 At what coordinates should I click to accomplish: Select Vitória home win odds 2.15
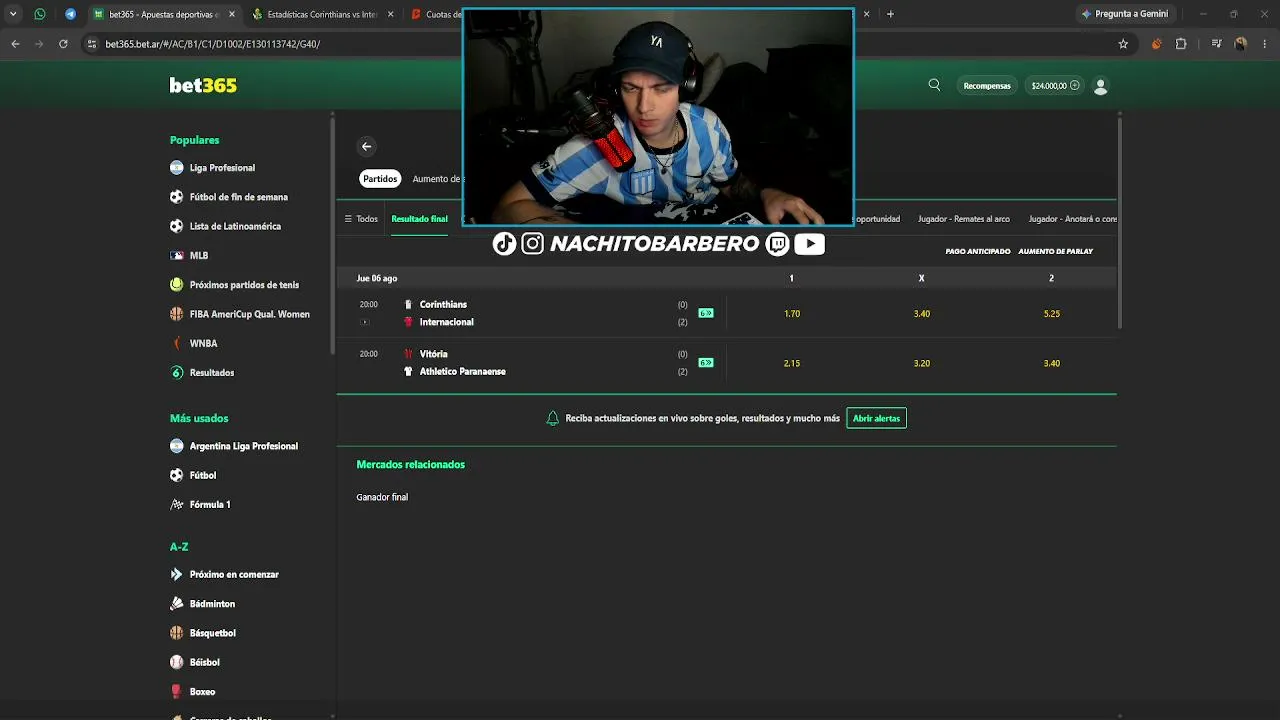point(792,363)
